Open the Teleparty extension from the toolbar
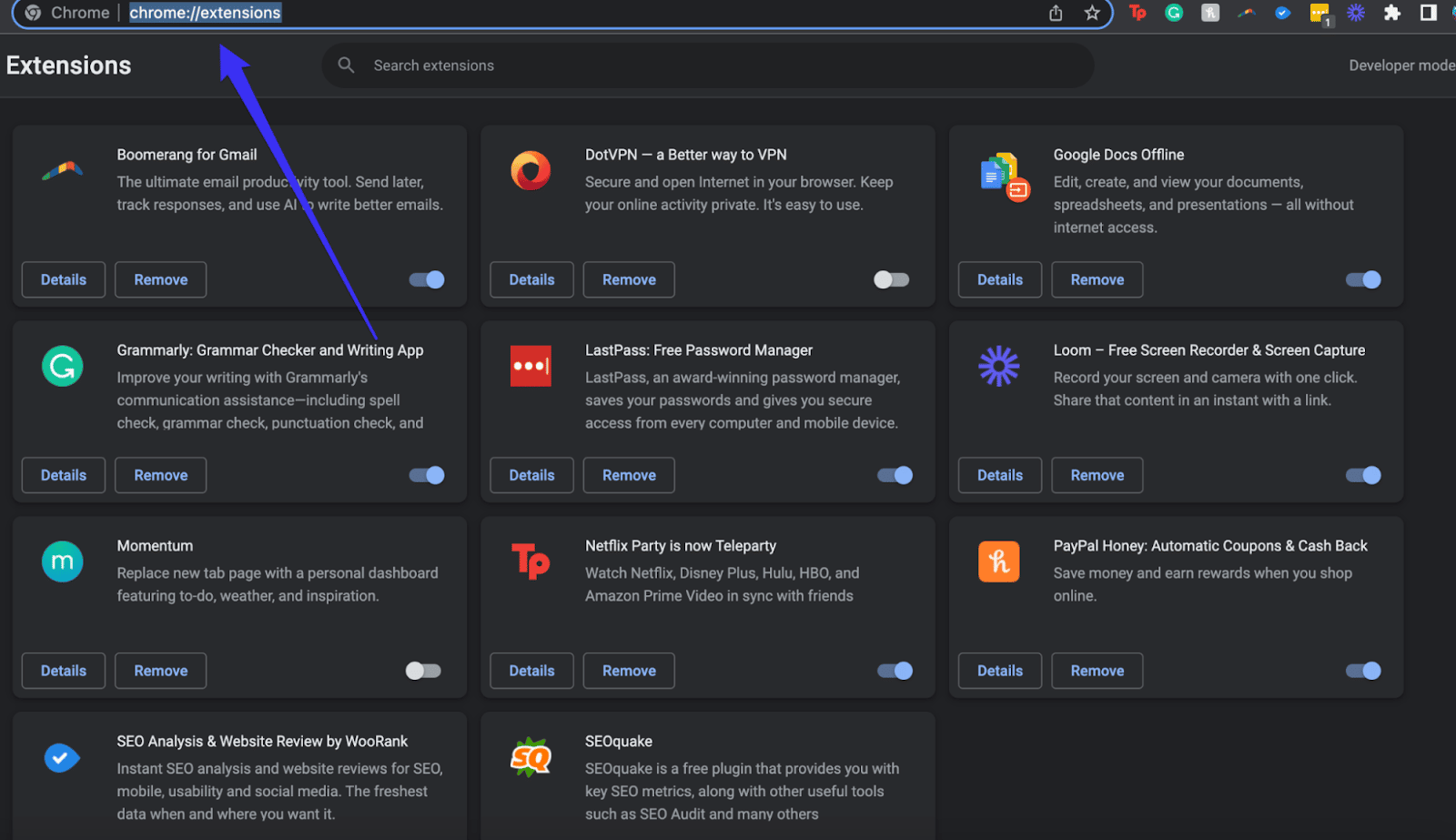This screenshot has width=1456, height=840. point(1137,13)
